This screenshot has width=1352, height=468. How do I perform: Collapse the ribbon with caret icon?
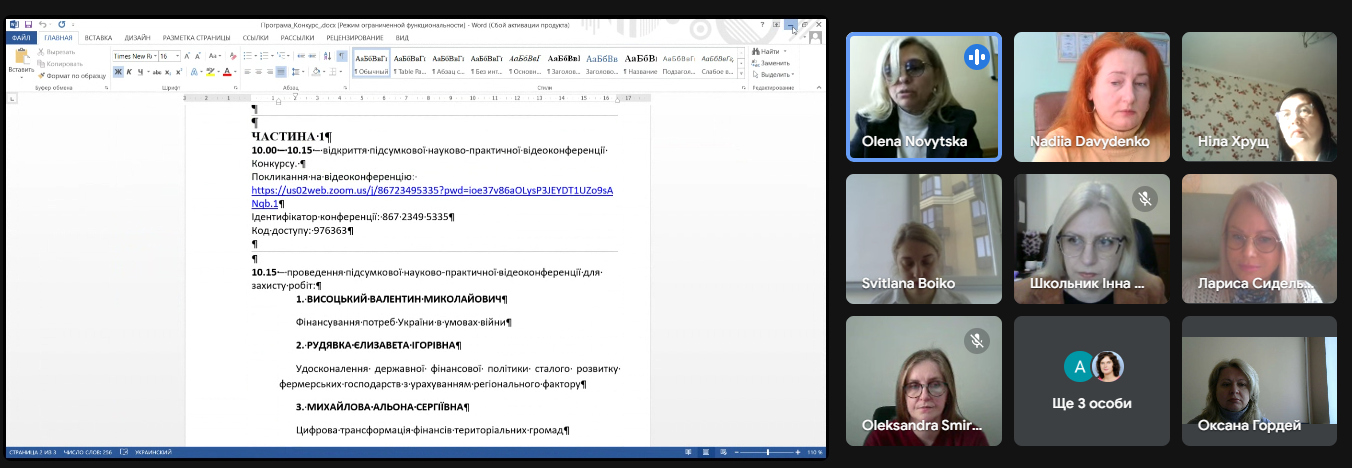(819, 87)
